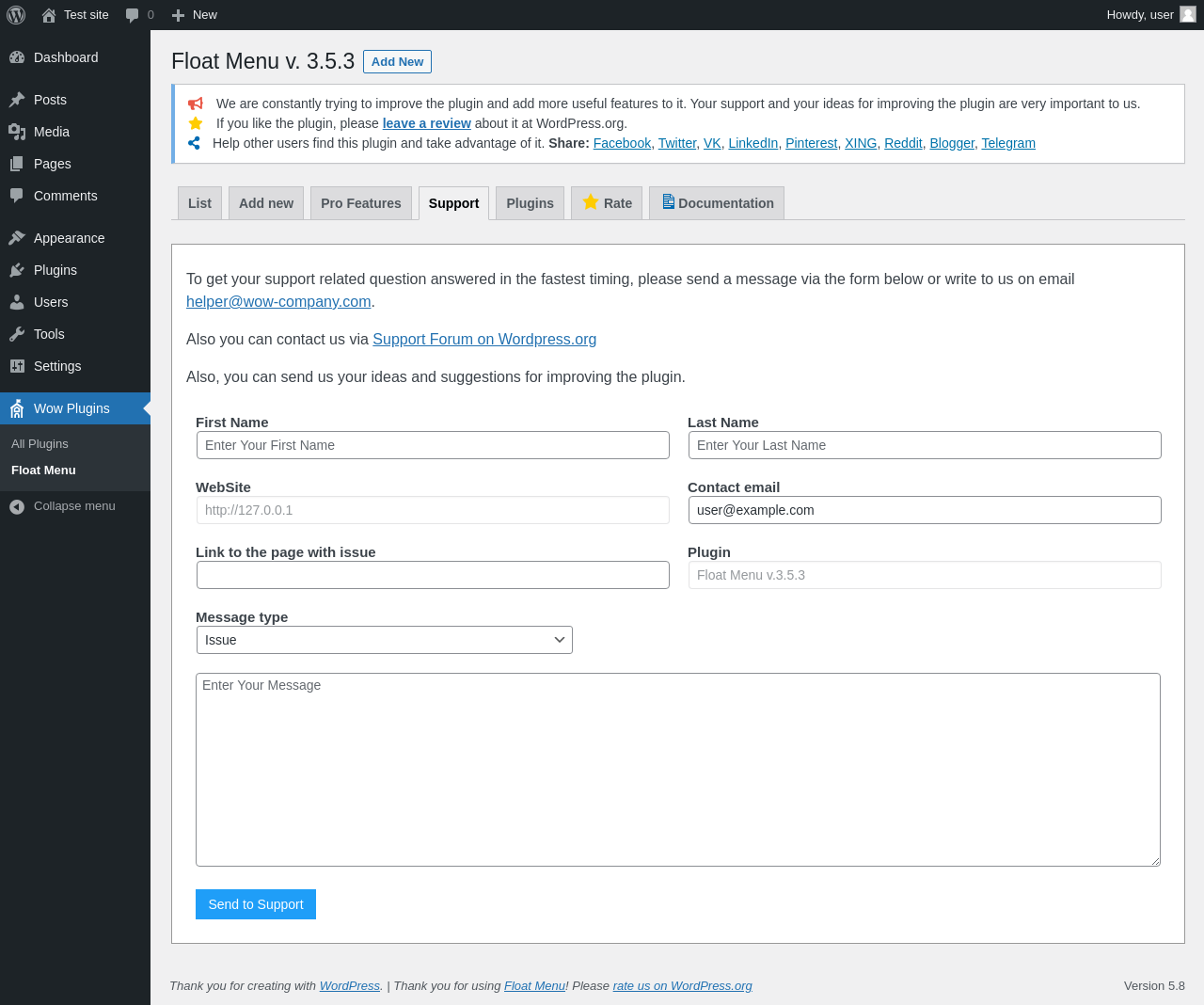Click the WordPress logo in admin bar

(x=16, y=15)
